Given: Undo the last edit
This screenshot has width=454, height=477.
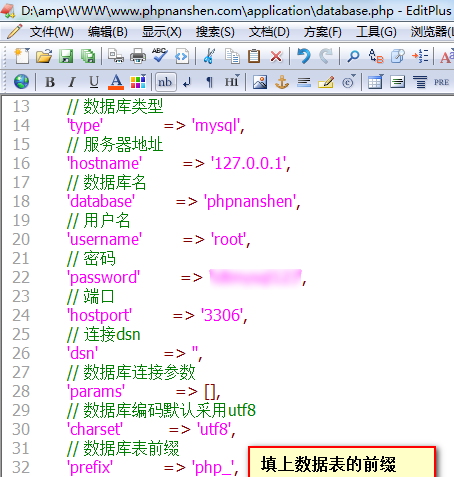Looking at the screenshot, I should [304, 56].
